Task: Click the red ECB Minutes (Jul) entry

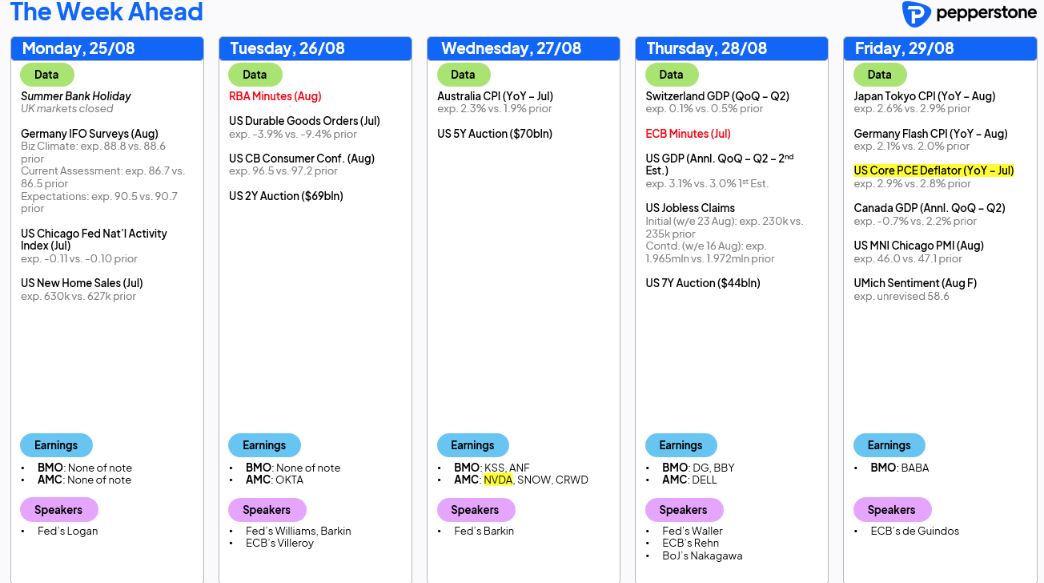Action: pyautogui.click(x=688, y=134)
